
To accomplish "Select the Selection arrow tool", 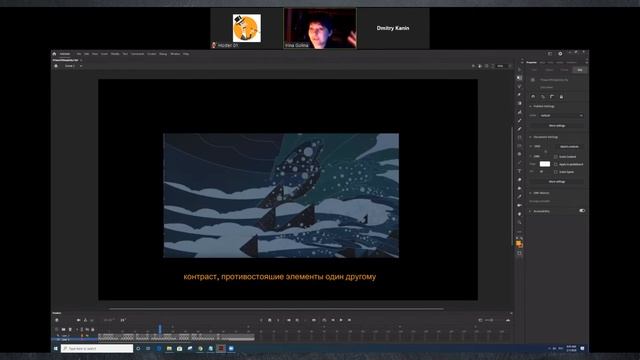I will pyautogui.click(x=519, y=69).
